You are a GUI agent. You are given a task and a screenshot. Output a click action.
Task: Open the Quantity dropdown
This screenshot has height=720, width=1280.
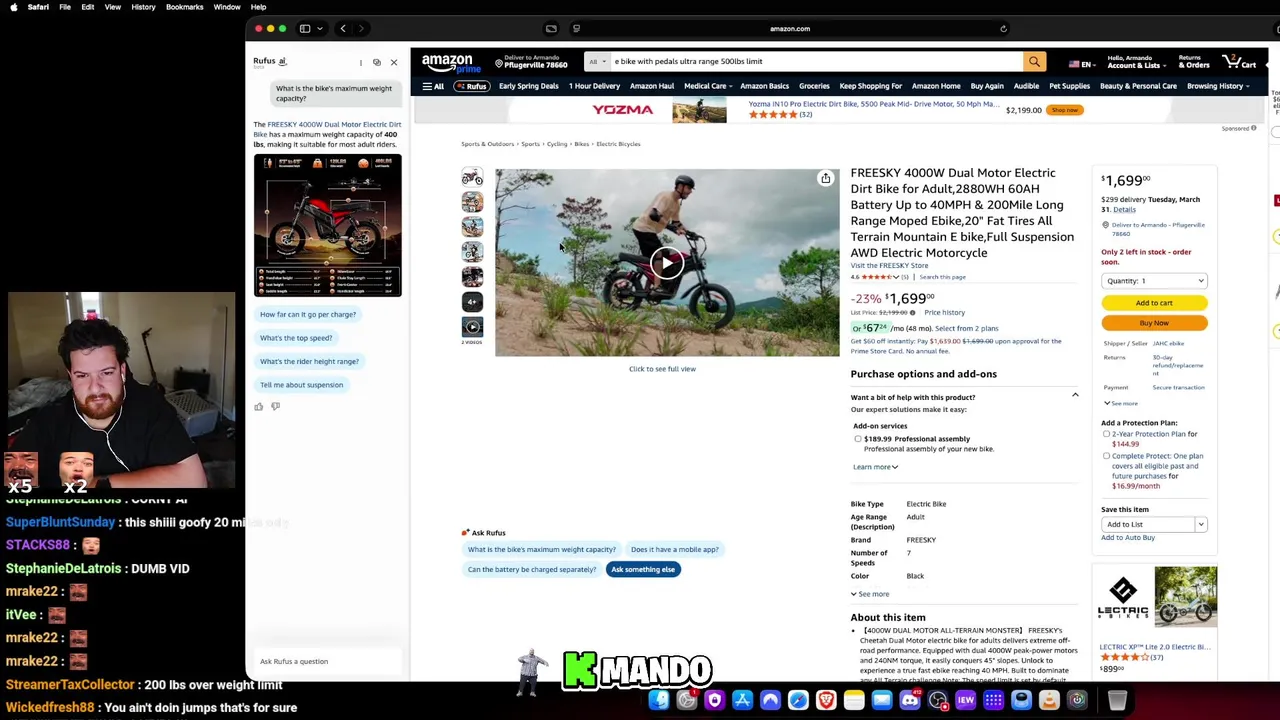[x=1154, y=281]
